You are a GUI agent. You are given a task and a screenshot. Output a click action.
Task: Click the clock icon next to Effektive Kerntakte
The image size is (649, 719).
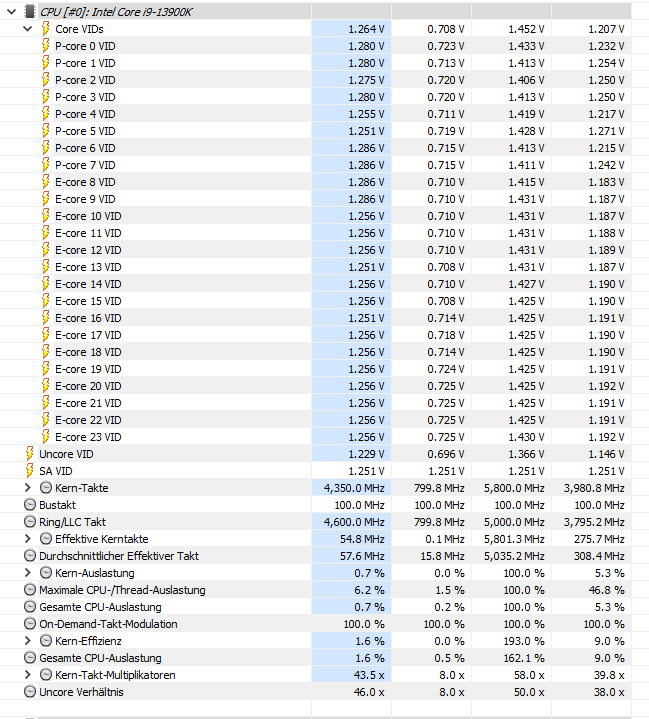(x=46, y=539)
